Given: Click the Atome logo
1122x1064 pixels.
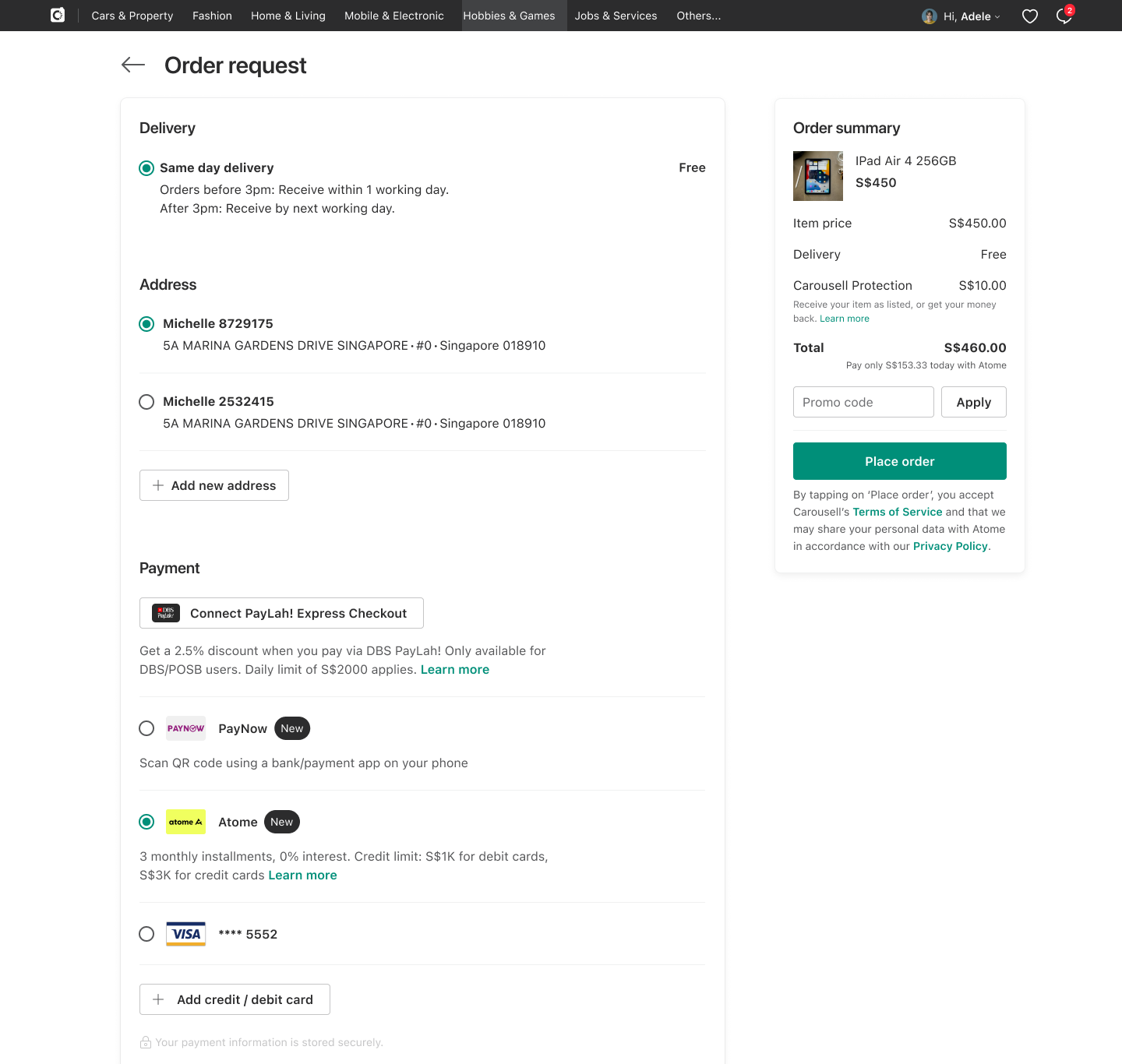Looking at the screenshot, I should click(x=185, y=822).
